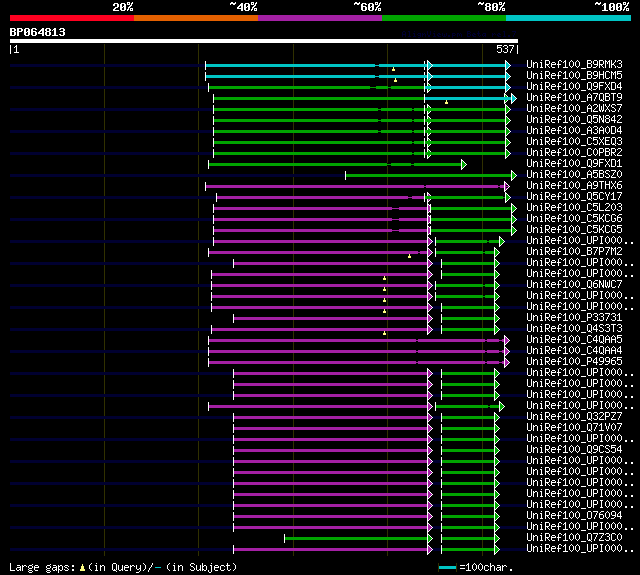This screenshot has height=575, width=640.
Task: Click the green segment in the O76094 row
Action: tap(468, 517)
